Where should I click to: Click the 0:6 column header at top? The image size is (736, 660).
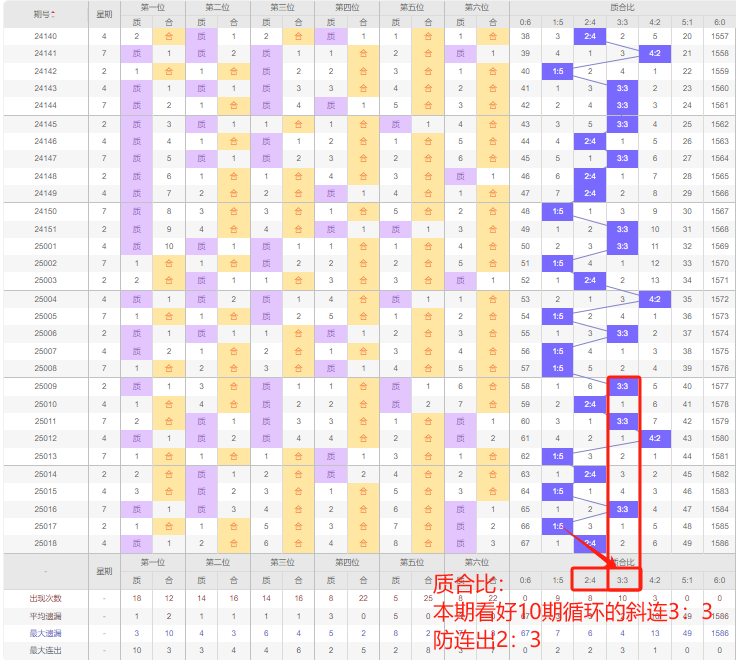526,22
